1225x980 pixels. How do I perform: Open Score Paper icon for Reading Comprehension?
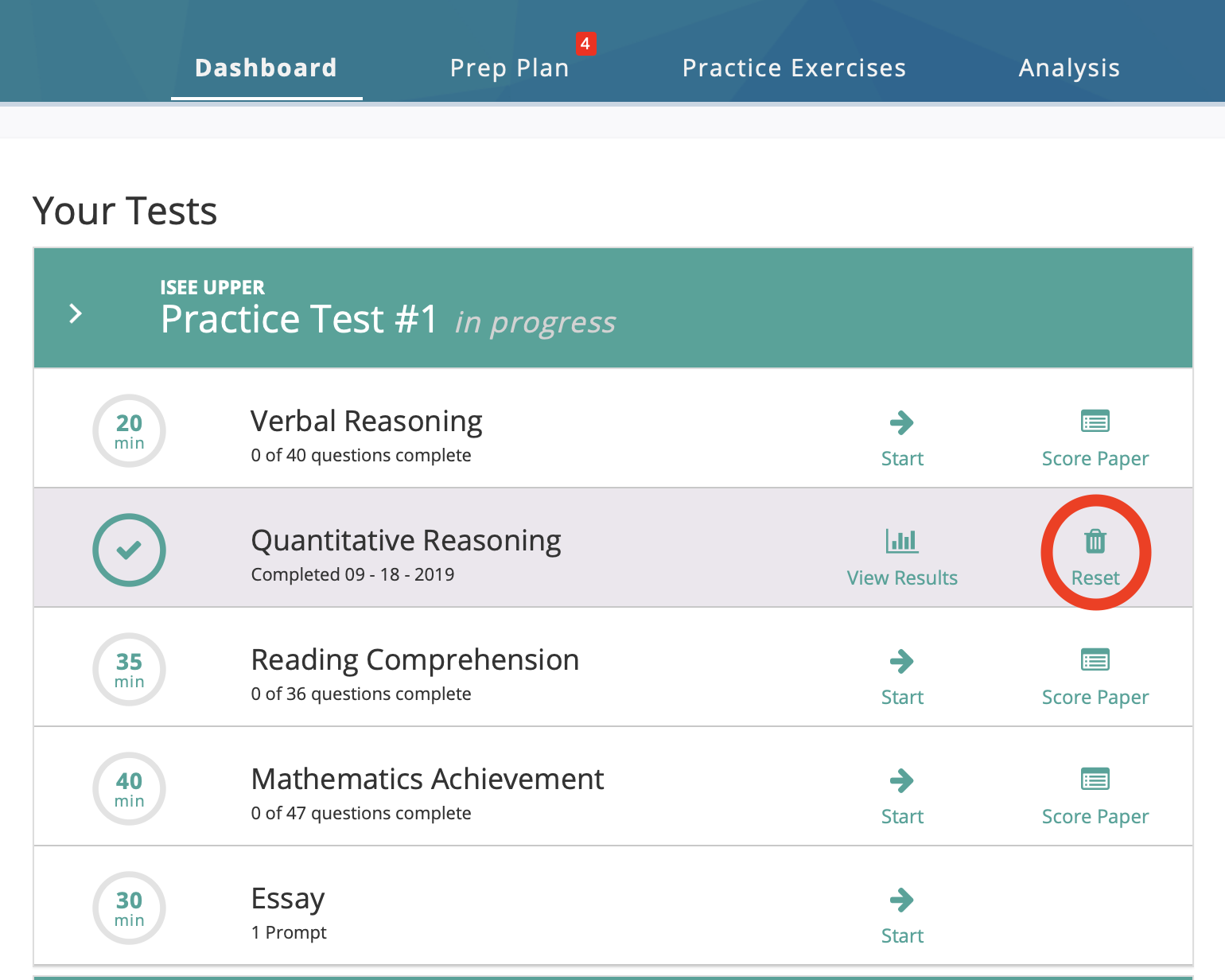(1095, 660)
